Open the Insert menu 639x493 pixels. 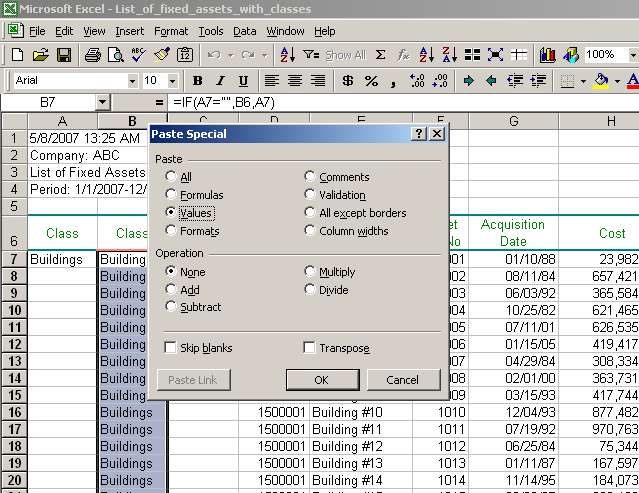130,31
